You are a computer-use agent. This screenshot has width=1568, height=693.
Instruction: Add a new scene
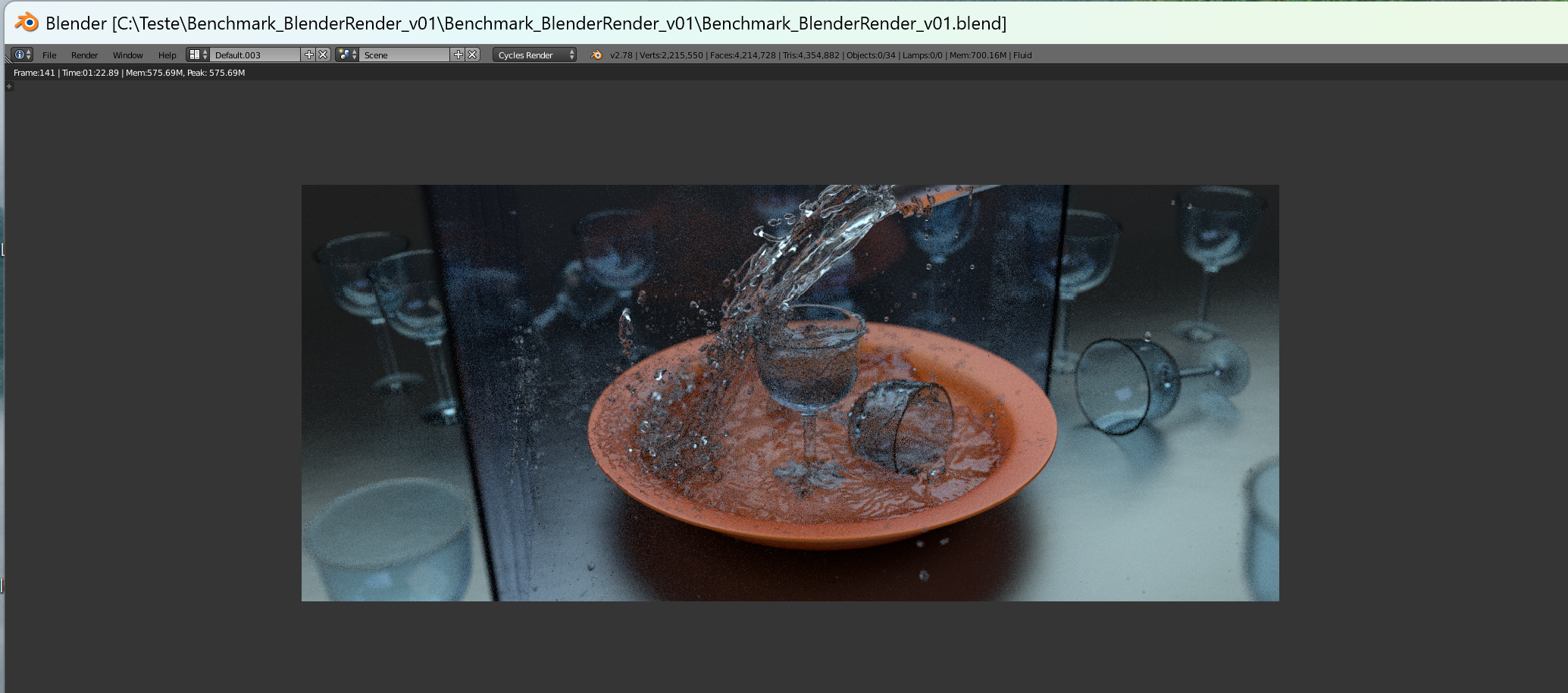[458, 55]
